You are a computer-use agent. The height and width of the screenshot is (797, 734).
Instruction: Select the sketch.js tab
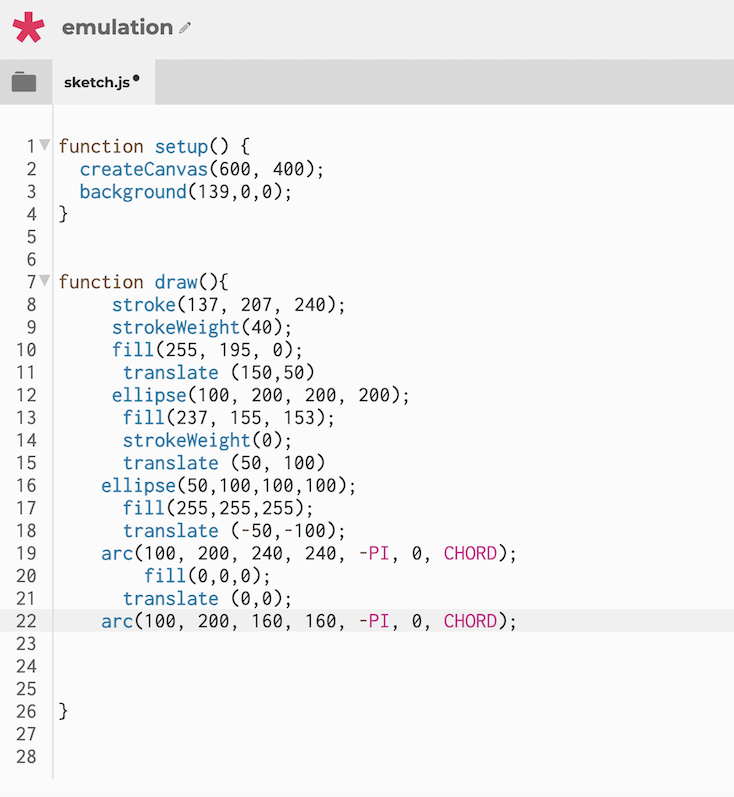coord(97,82)
